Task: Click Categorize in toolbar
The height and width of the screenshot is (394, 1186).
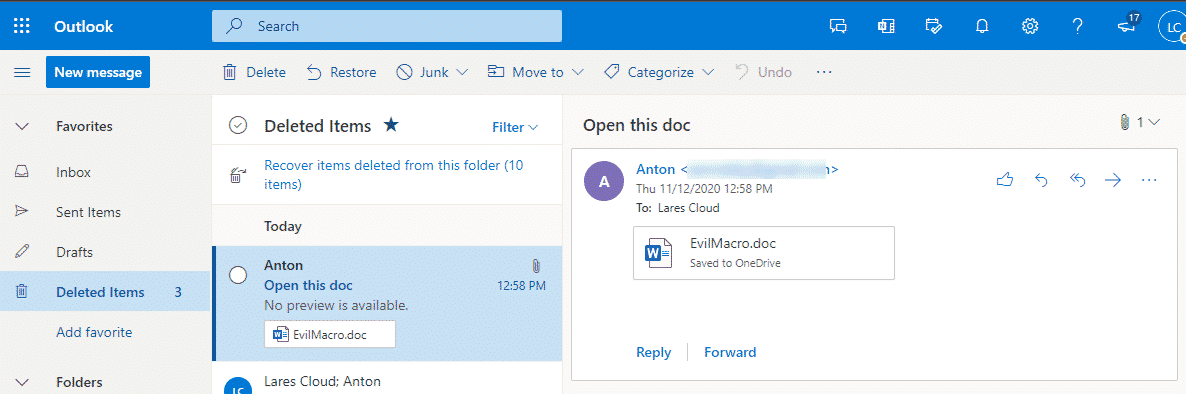Action: click(649, 73)
